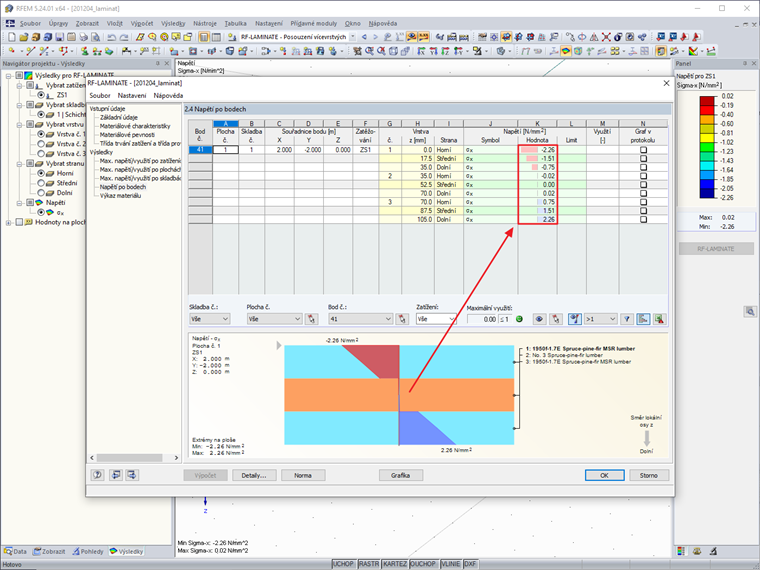Select the Dolní side radio button in navigator

point(41,193)
